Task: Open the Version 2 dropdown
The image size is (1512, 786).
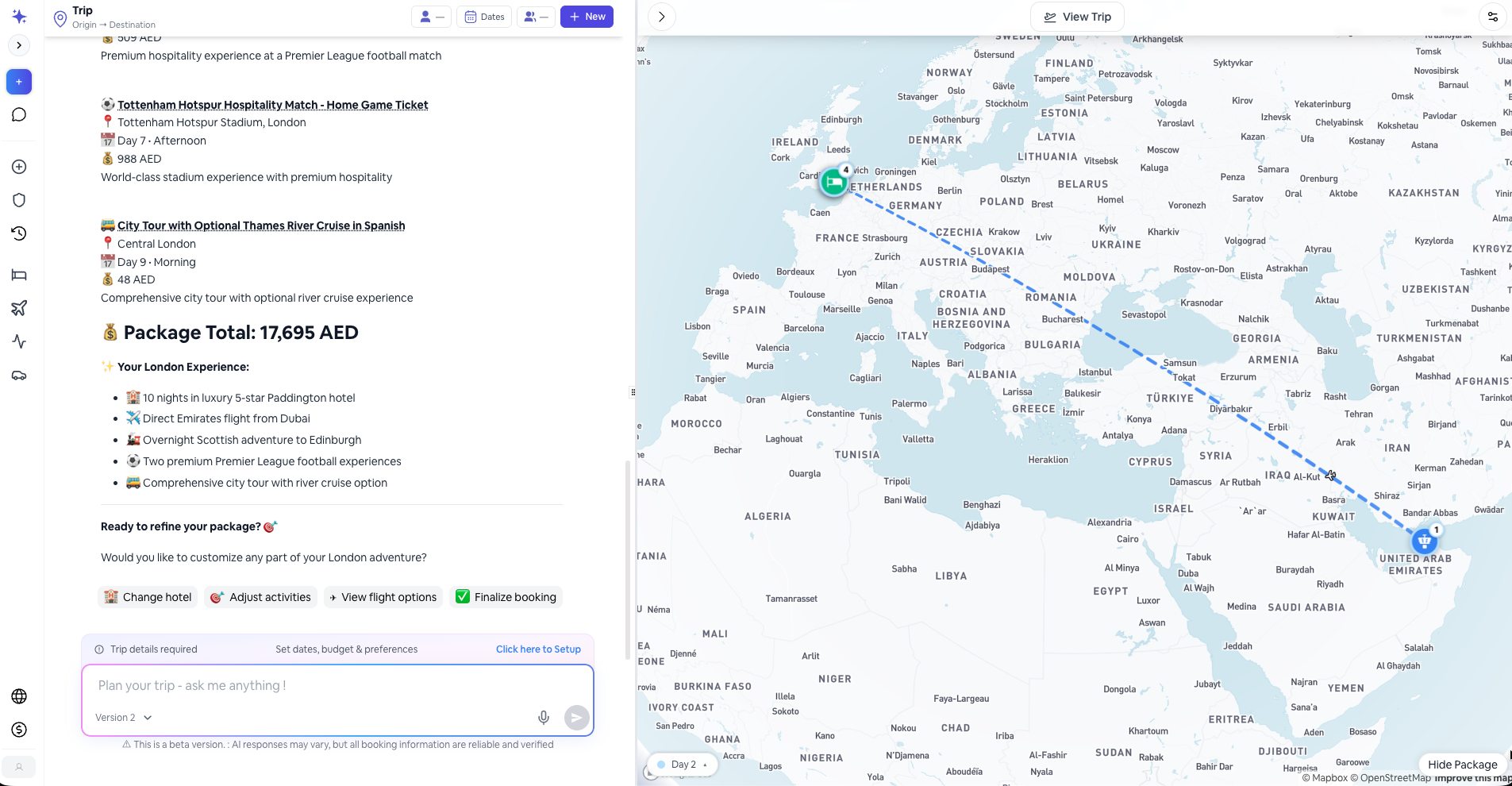Action: (x=123, y=718)
